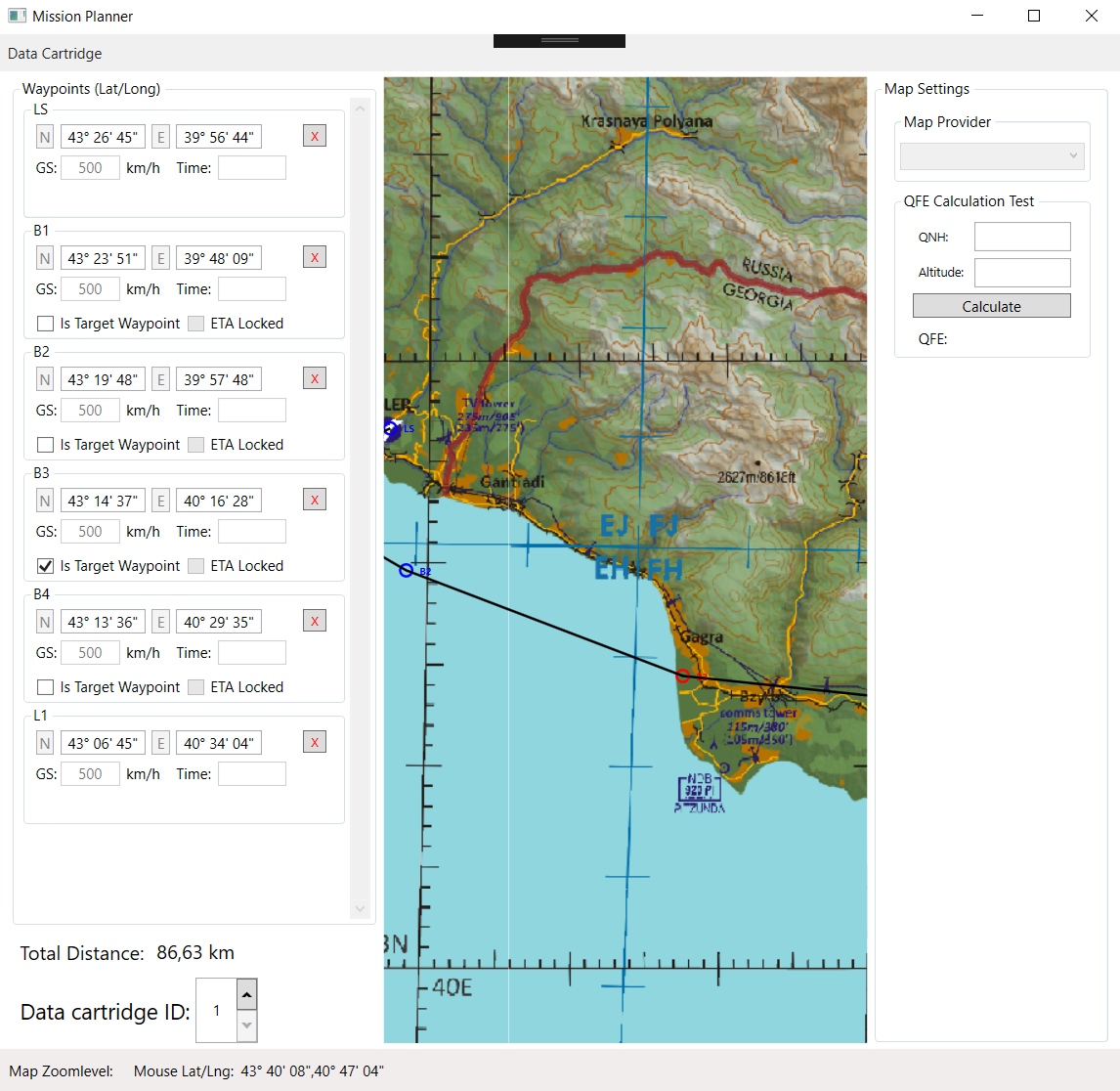Screen dimensions: 1120x1091
Task: Enable Is Target Waypoint for B1
Action: 45,324
